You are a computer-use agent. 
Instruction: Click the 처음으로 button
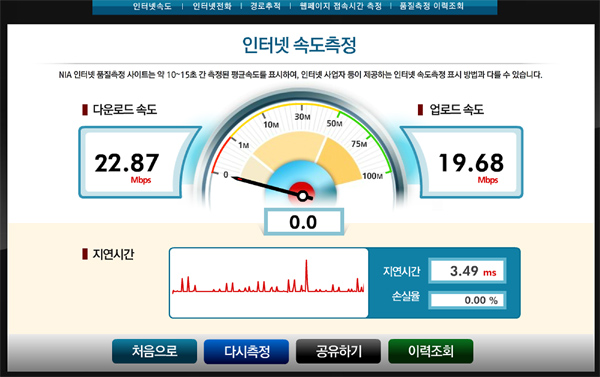[155, 351]
